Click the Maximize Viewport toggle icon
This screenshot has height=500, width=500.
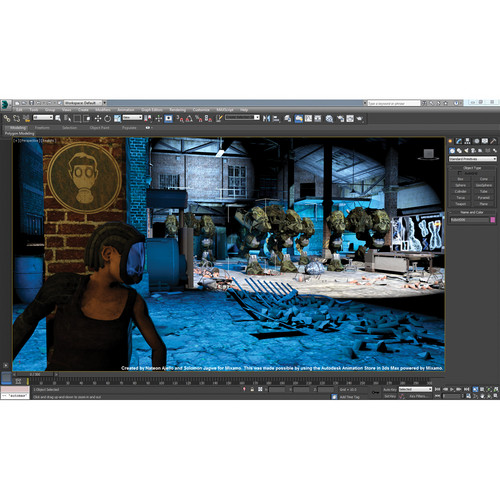pos(496,396)
